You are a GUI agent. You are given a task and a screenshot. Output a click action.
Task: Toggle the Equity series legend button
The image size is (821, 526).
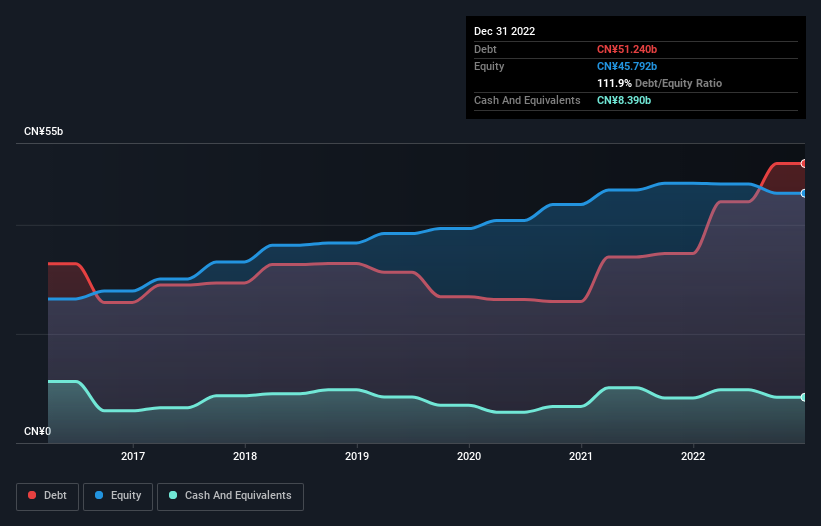coord(118,496)
